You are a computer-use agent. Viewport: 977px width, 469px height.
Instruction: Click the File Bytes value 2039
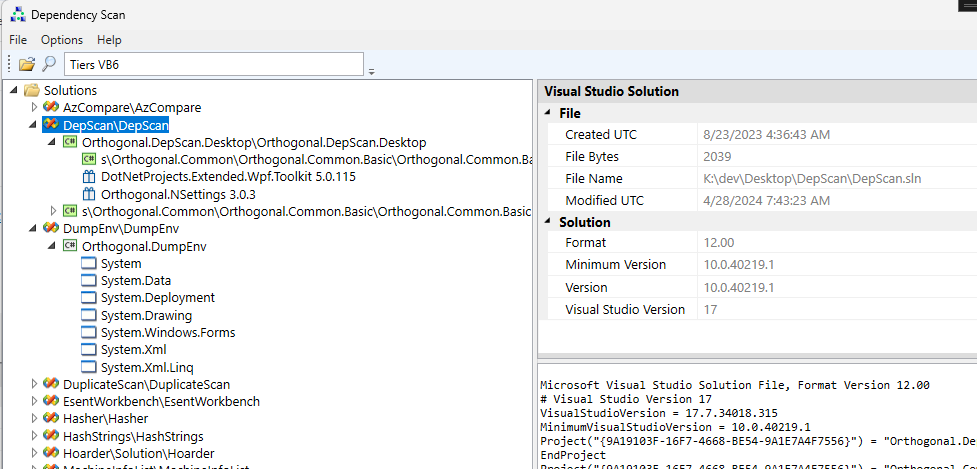717,156
